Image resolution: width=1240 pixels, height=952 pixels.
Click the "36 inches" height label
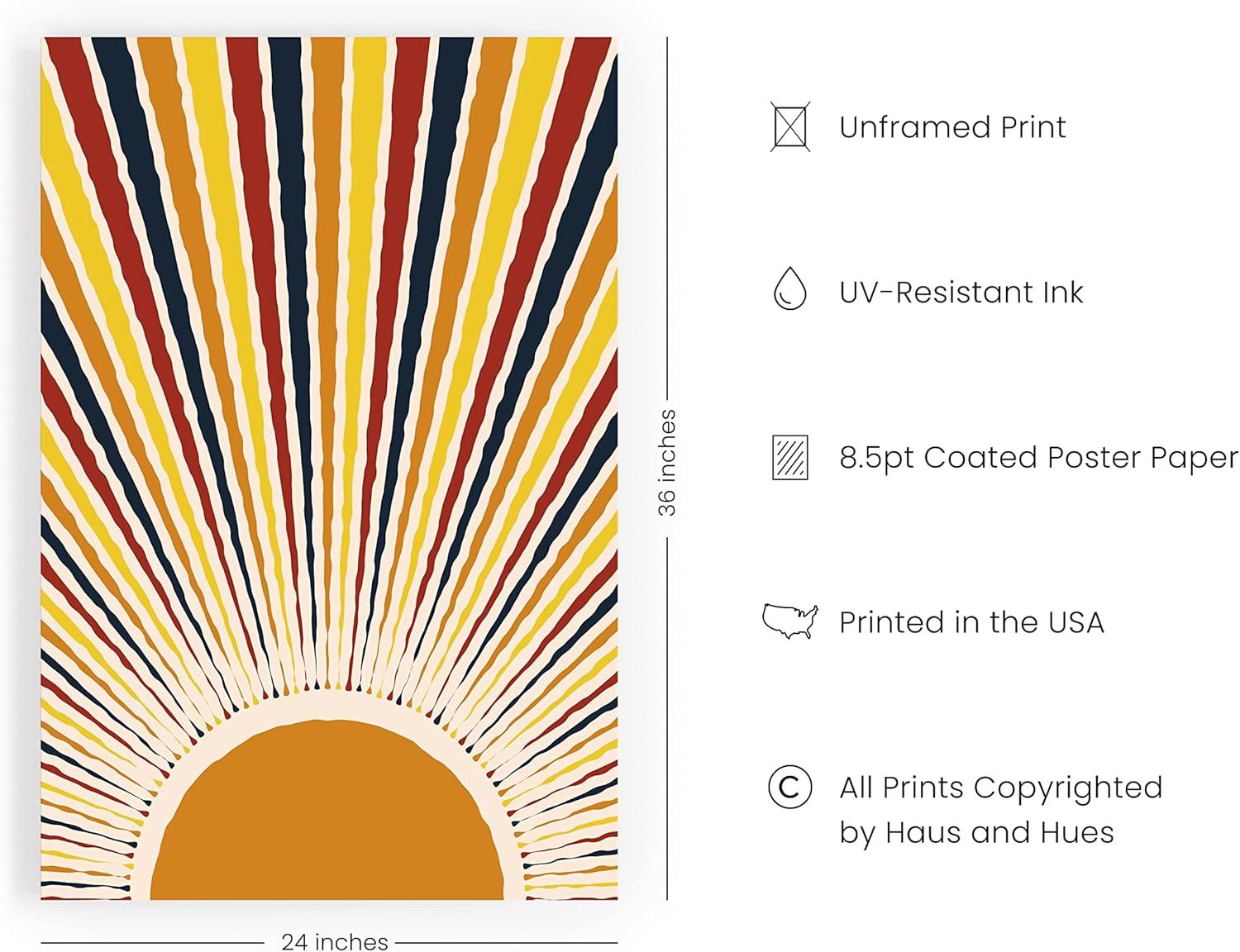[667, 463]
